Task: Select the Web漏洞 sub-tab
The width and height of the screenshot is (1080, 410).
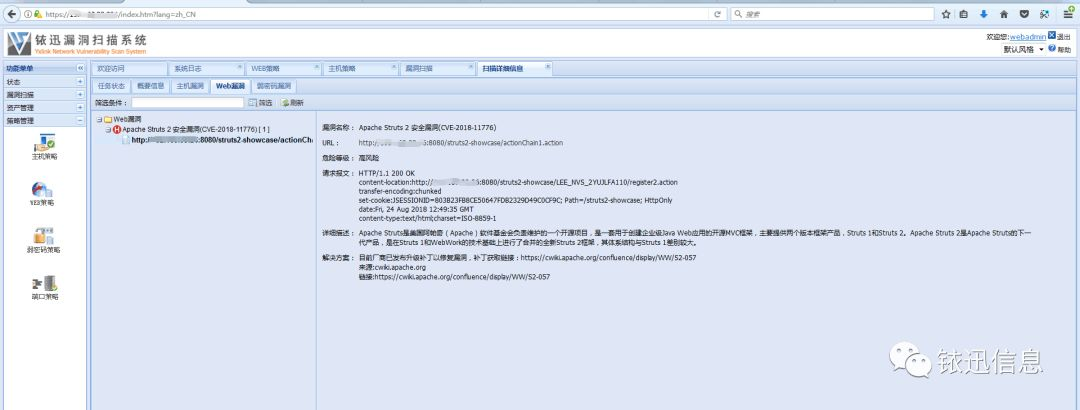Action: (x=229, y=86)
